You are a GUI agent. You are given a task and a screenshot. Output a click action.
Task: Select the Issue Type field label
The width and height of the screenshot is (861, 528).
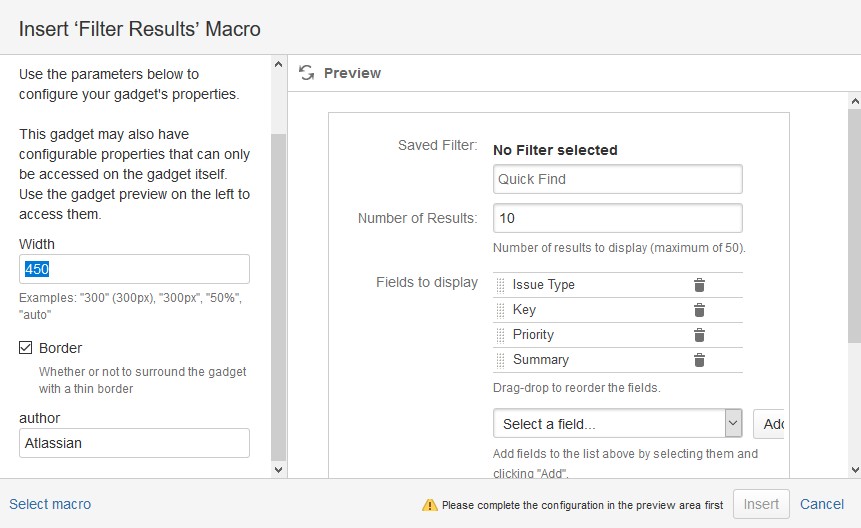[x=544, y=284]
